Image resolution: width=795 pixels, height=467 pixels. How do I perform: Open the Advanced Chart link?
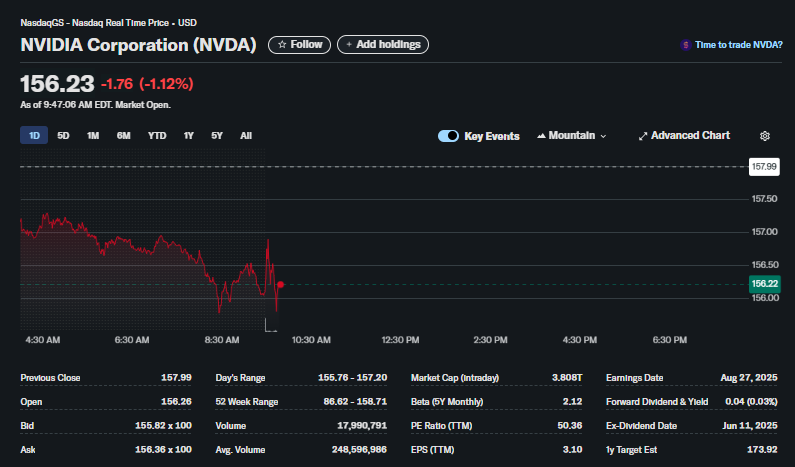(684, 136)
